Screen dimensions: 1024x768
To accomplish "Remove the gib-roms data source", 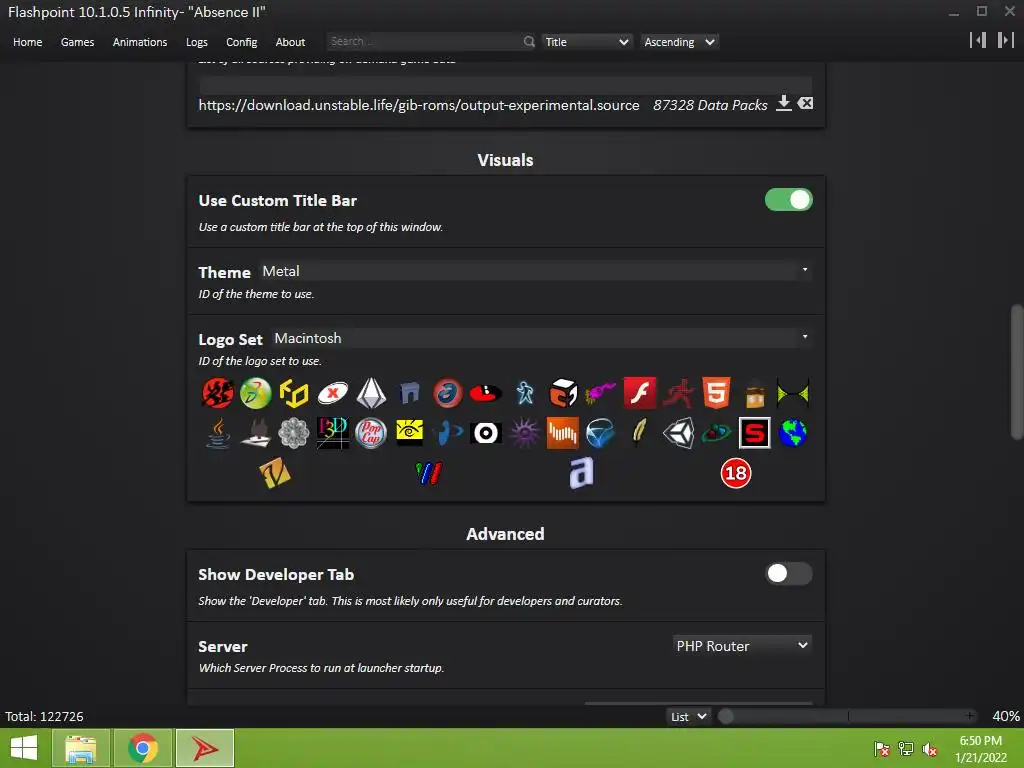I will 805,103.
